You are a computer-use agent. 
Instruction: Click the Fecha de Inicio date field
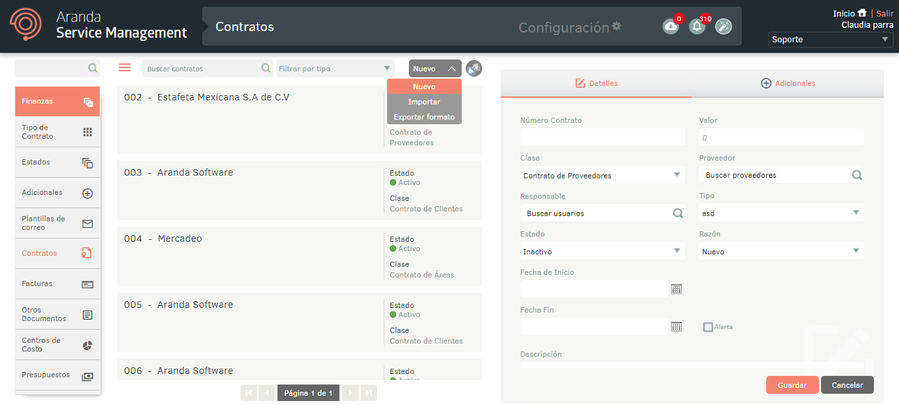coord(594,289)
